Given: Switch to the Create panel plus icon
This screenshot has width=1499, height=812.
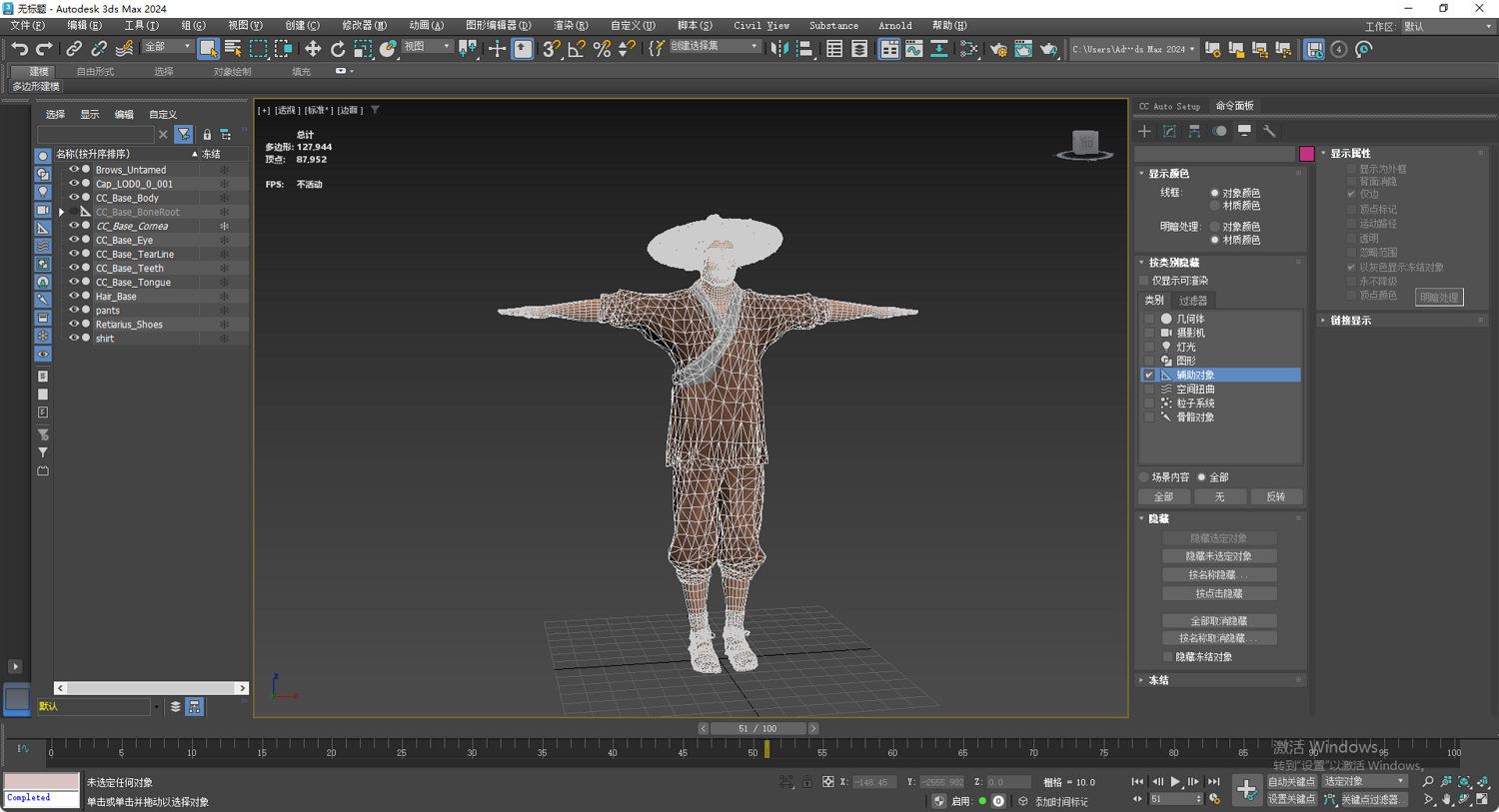Looking at the screenshot, I should click(x=1145, y=131).
